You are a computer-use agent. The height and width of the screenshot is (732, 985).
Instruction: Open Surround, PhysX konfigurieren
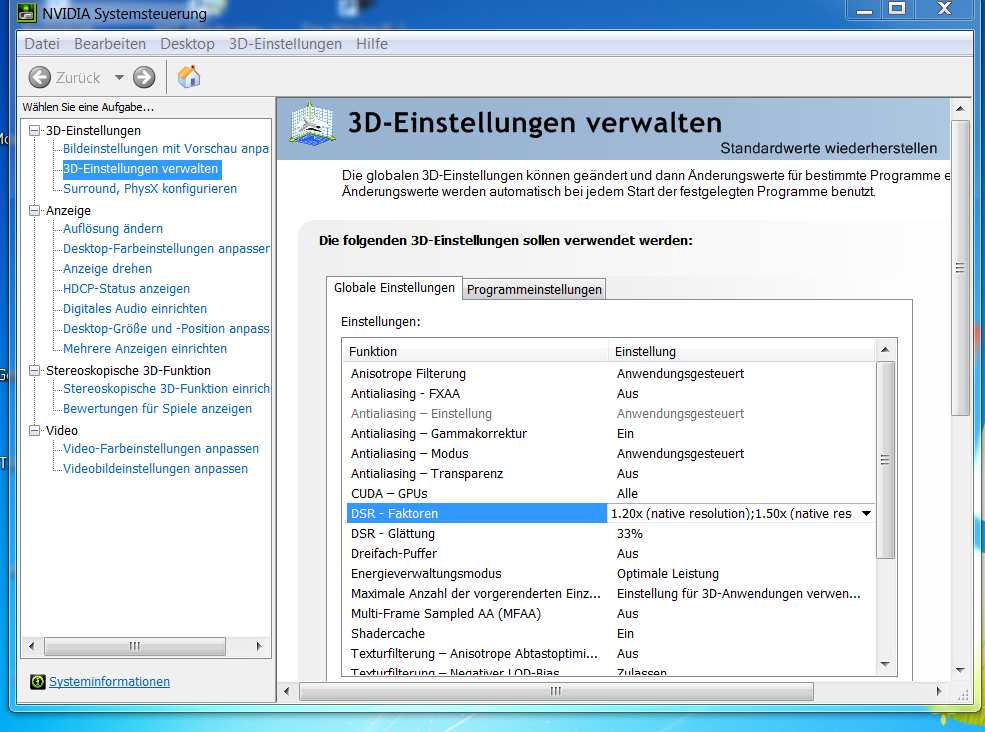pyautogui.click(x=150, y=188)
